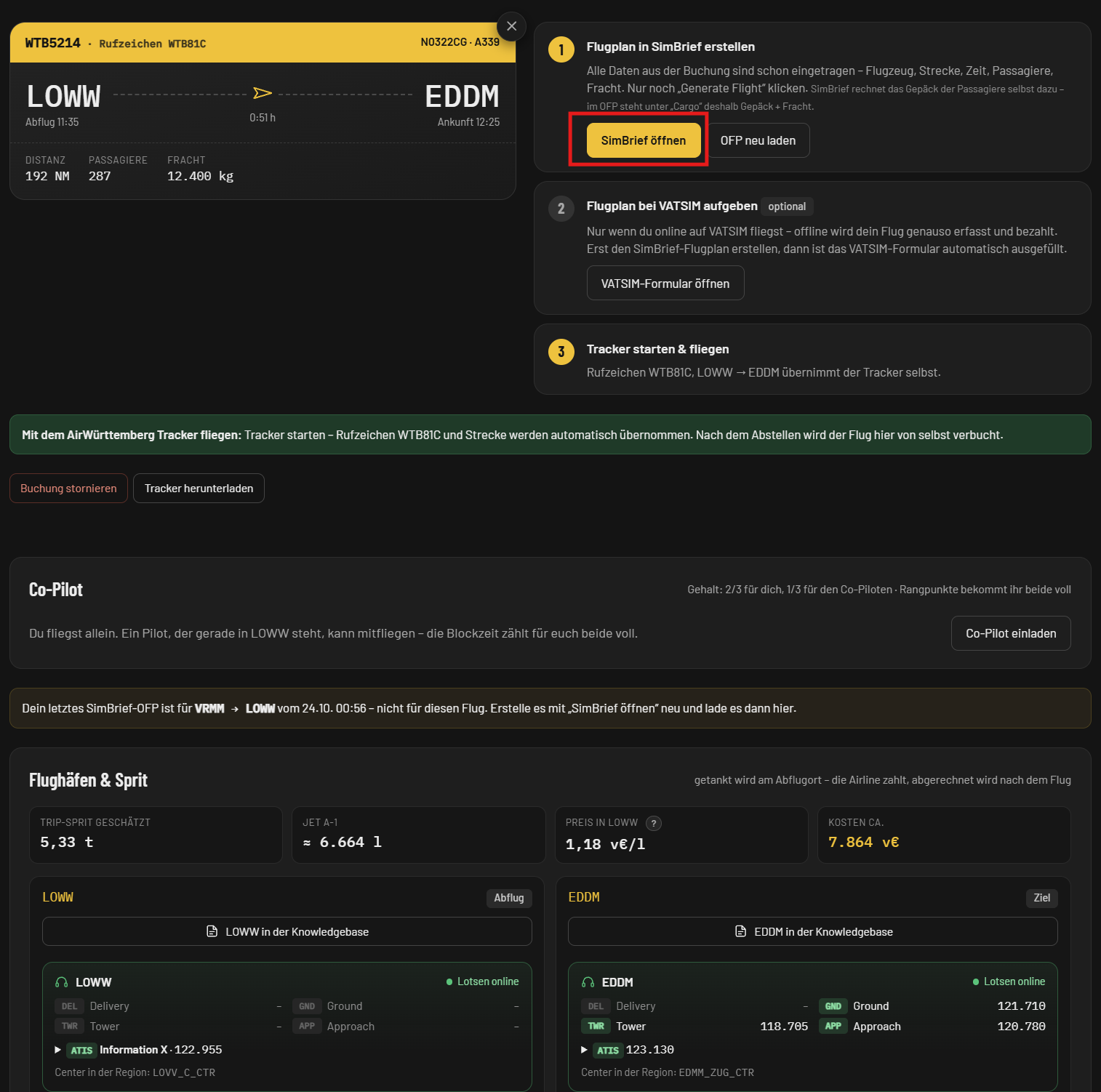Click the Kosten value 7.864 v€
The width and height of the screenshot is (1101, 1092).
[864, 842]
